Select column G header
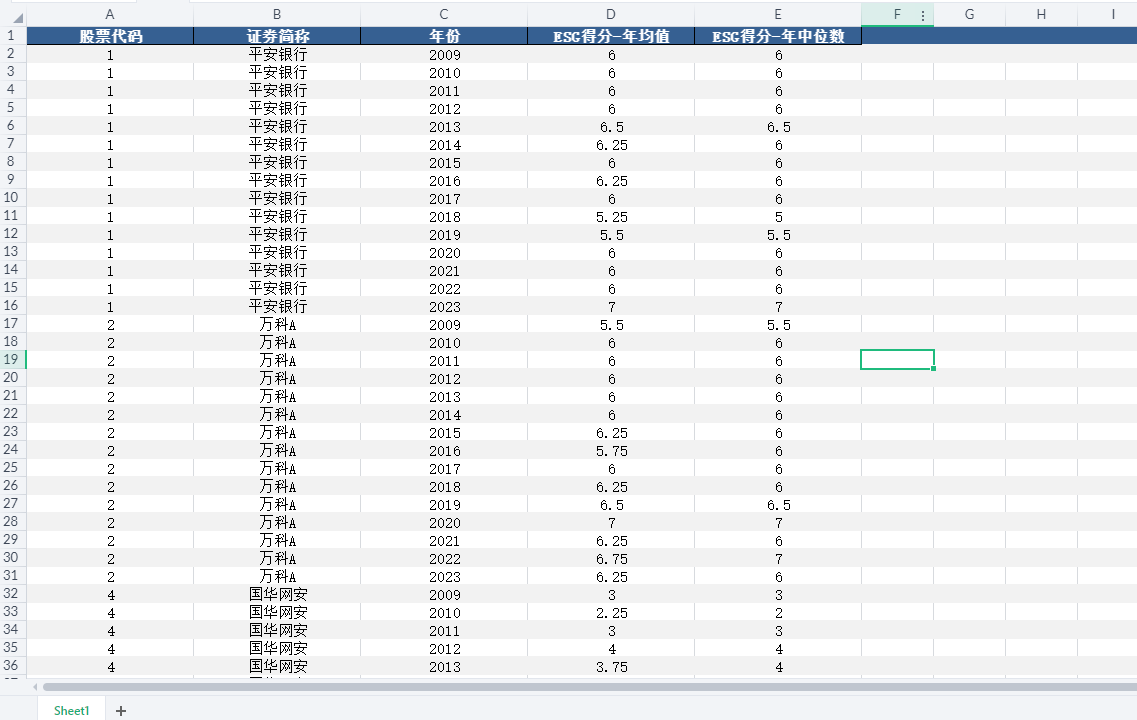Image resolution: width=1137 pixels, height=720 pixels. pyautogui.click(x=969, y=15)
